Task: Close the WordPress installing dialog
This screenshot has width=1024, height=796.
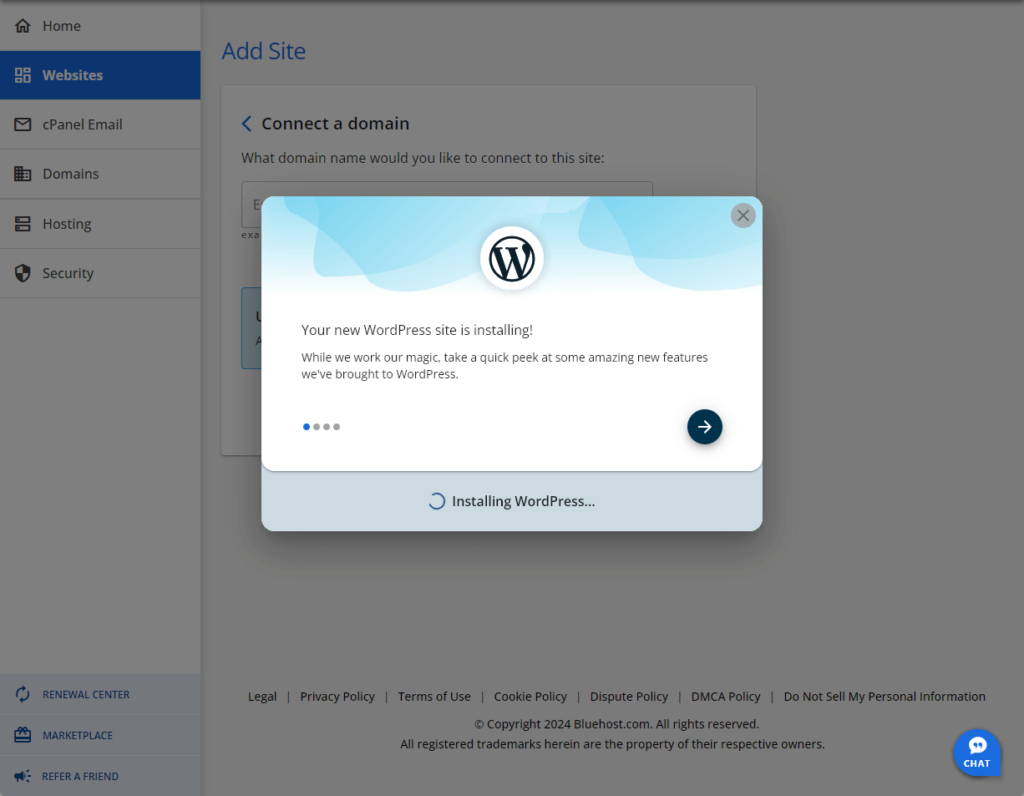Action: click(x=743, y=215)
